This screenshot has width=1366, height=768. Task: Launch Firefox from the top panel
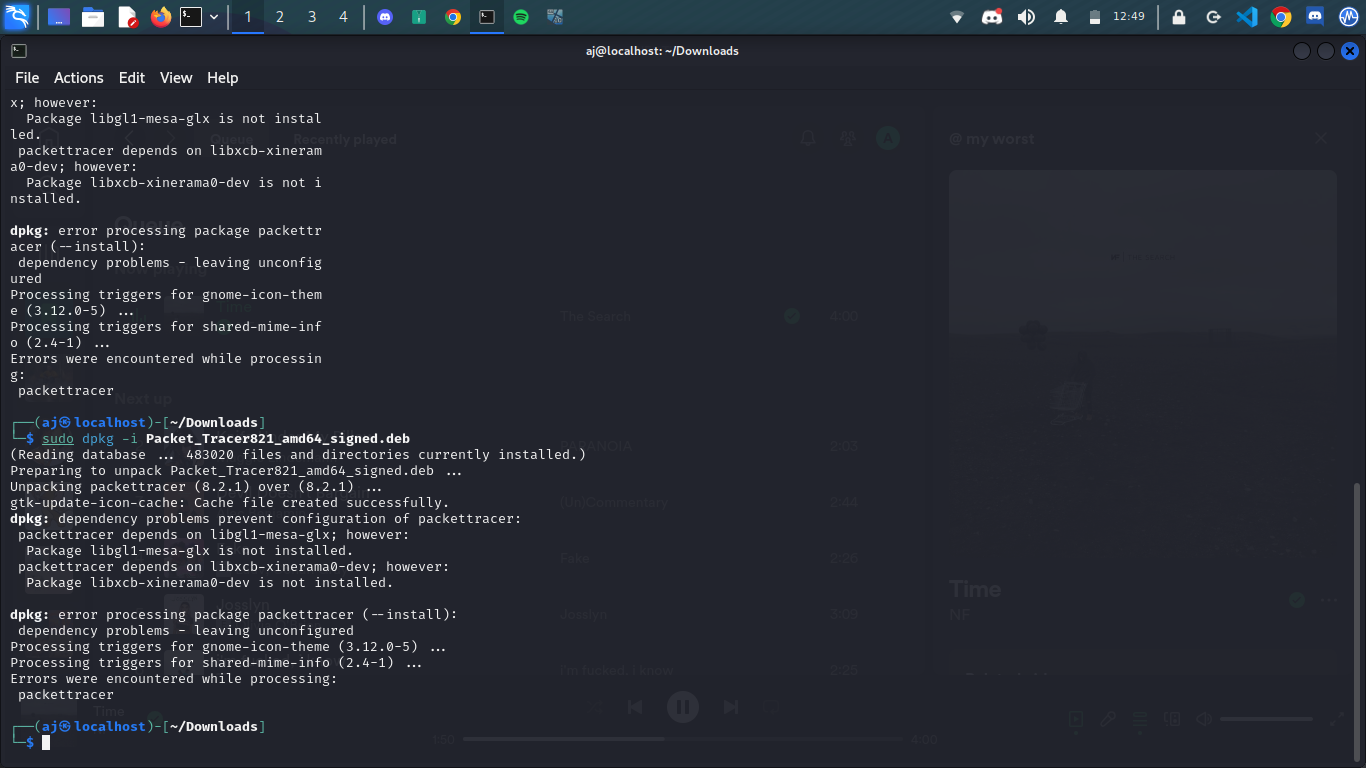(160, 17)
